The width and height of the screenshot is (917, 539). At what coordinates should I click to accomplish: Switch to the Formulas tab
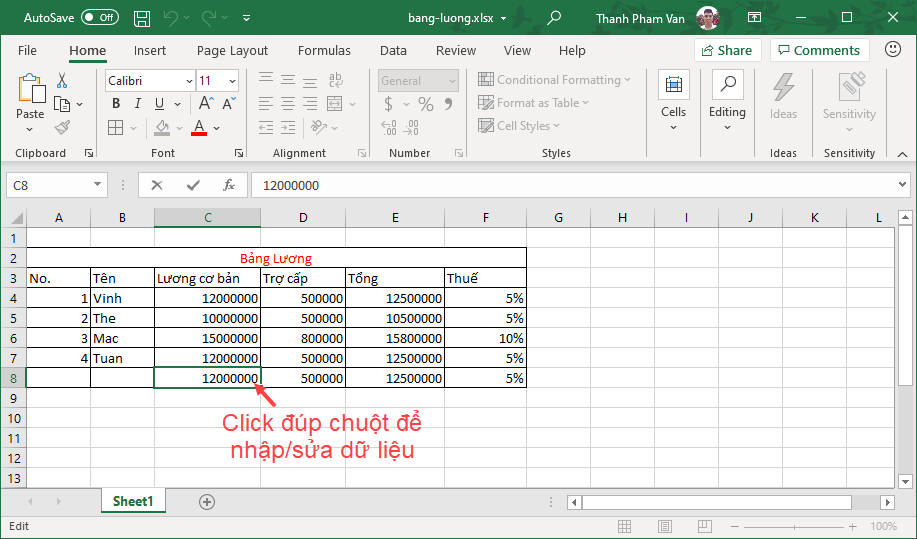(324, 50)
